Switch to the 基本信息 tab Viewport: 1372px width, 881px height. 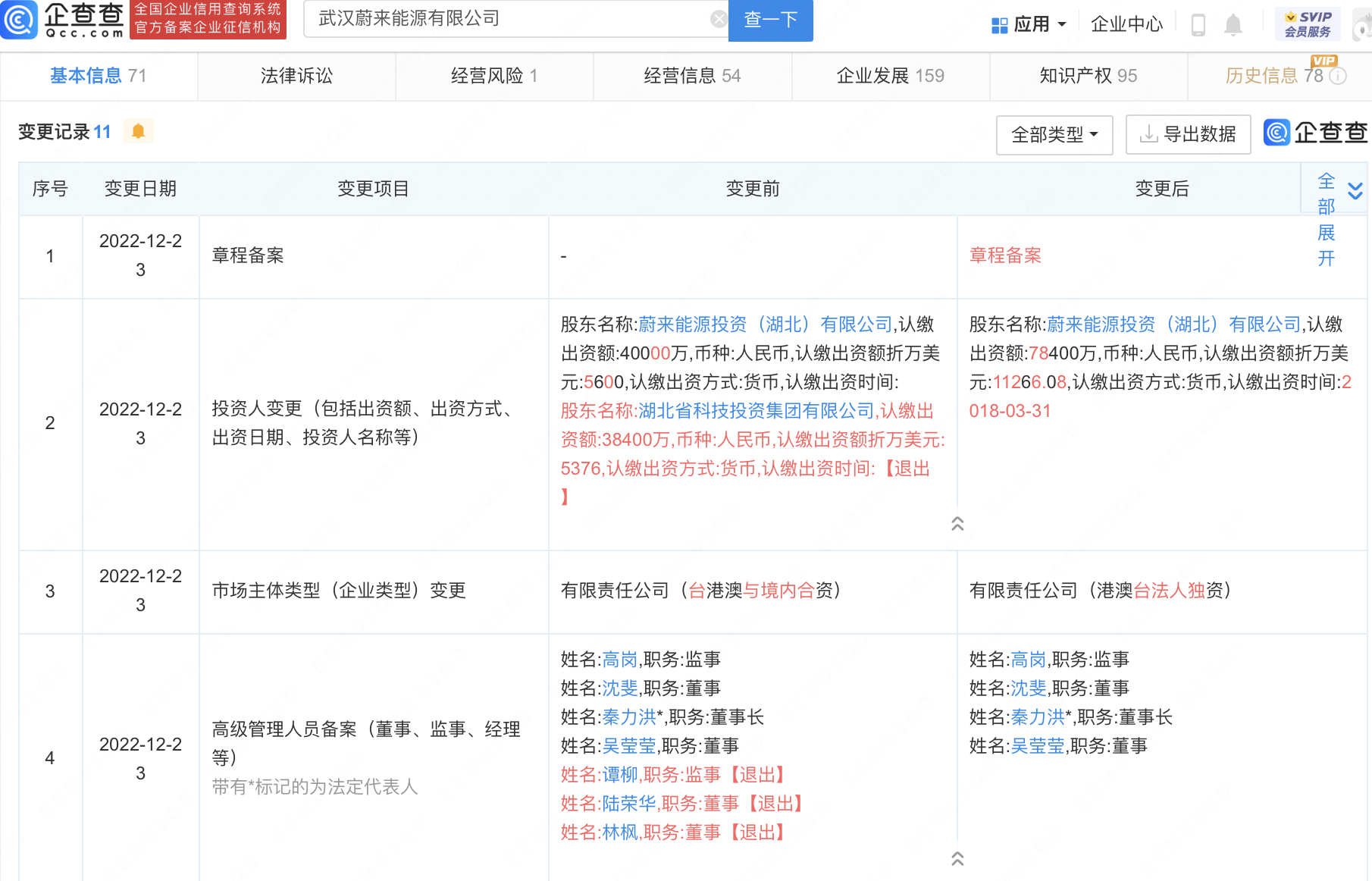pos(99,76)
